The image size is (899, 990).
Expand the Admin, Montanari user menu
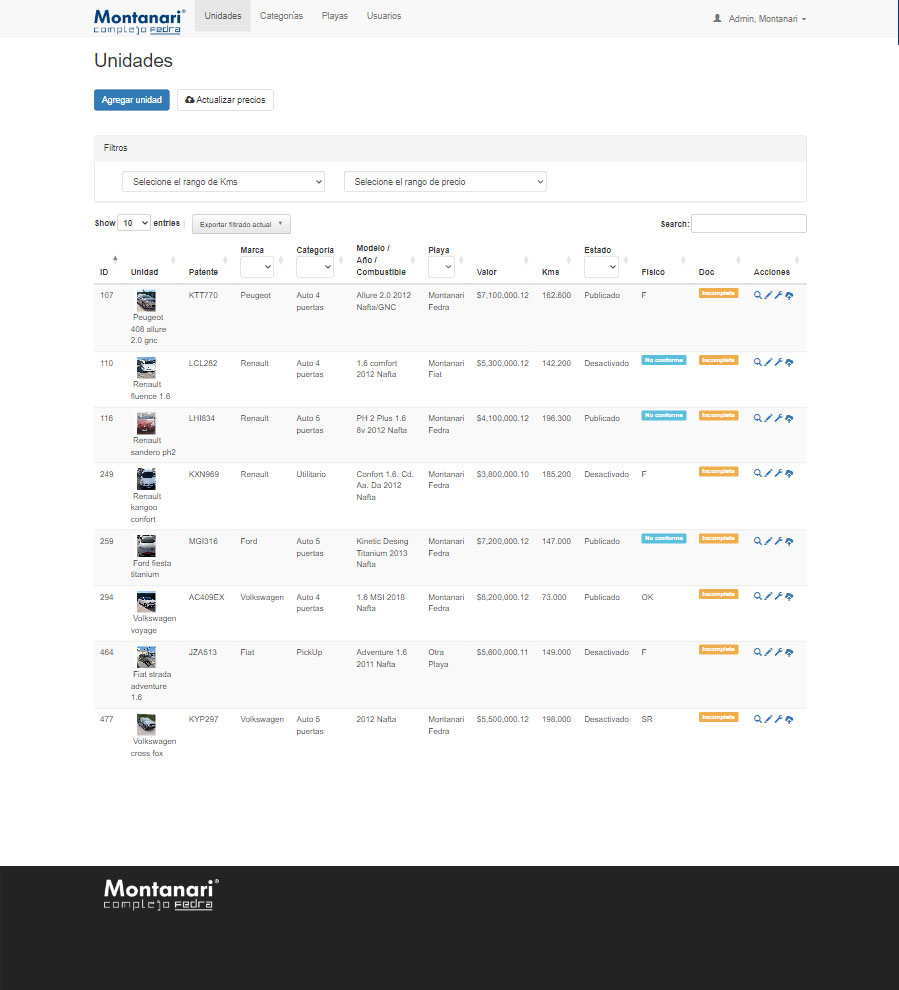760,19
